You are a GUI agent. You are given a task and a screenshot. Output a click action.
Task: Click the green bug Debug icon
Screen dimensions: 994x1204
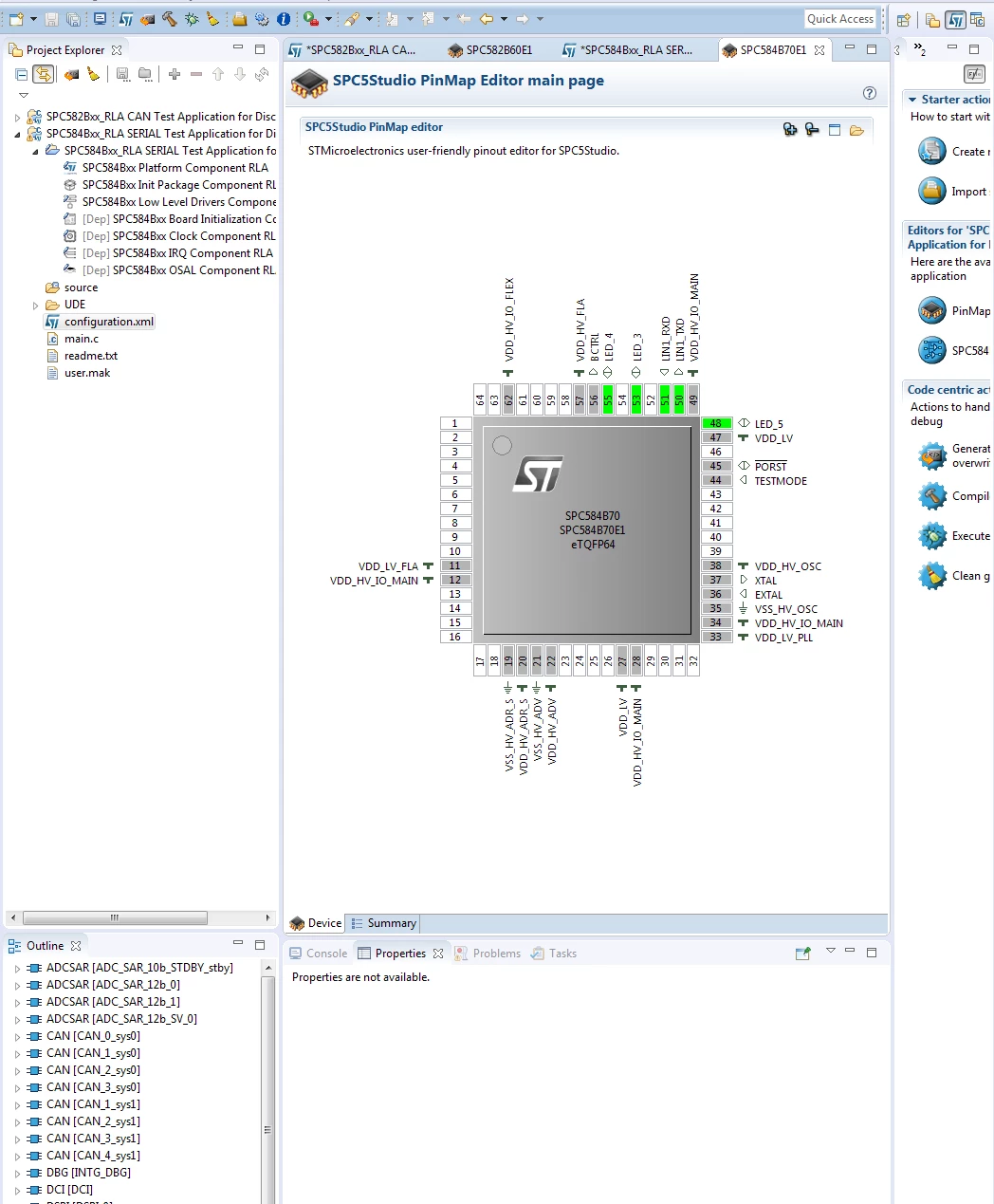pos(192,19)
